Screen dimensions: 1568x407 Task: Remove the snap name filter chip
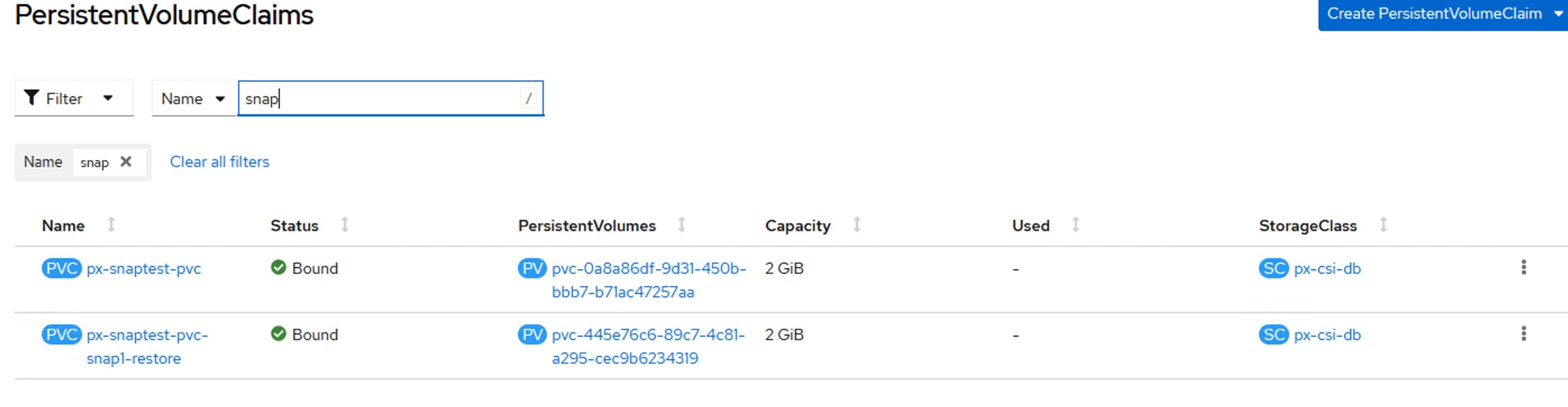[x=126, y=162]
